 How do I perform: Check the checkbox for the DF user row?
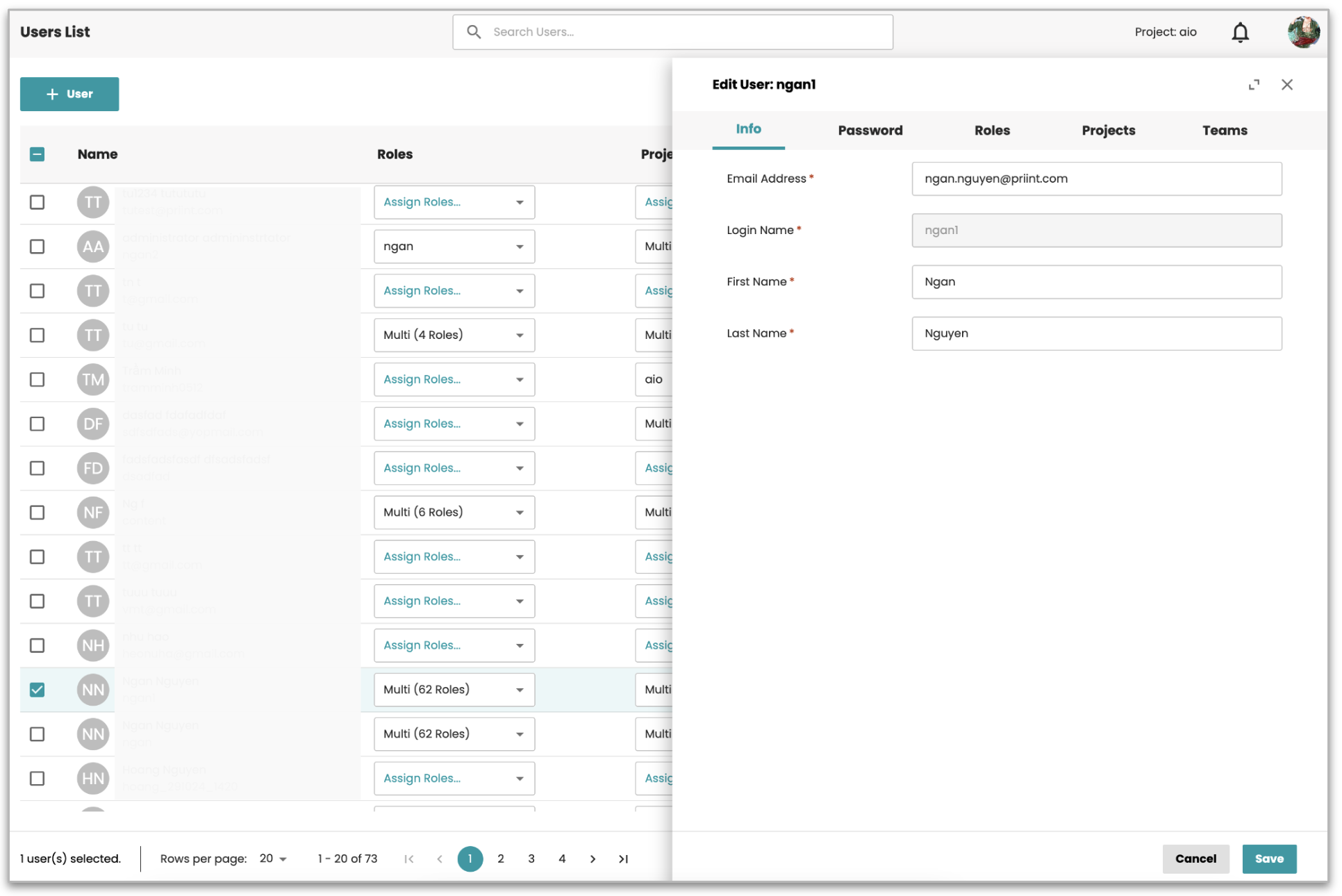point(38,424)
